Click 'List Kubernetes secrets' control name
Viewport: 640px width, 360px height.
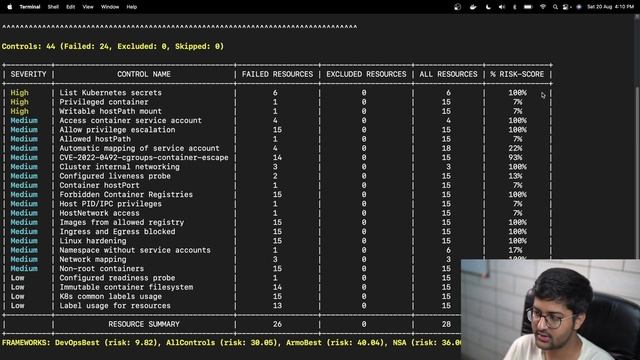[111, 93]
